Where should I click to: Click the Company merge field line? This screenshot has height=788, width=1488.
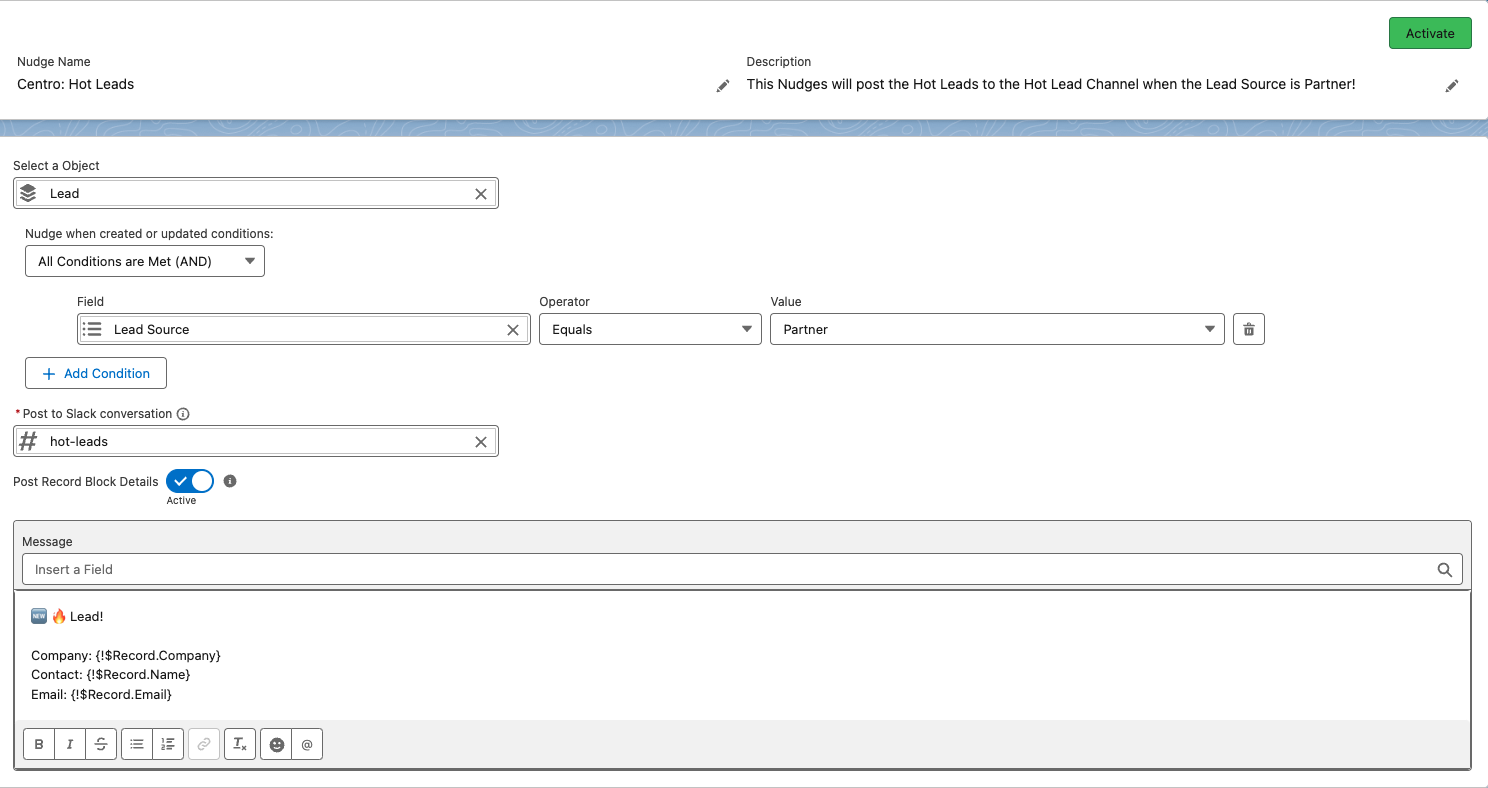pos(126,655)
